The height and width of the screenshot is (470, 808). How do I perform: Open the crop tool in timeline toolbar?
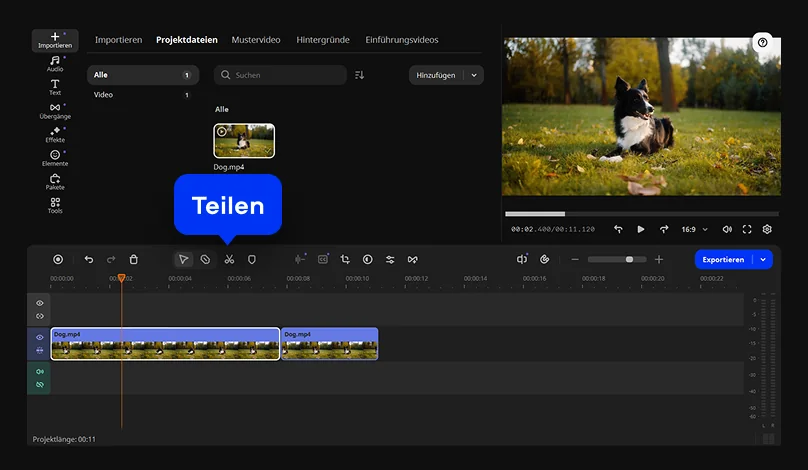click(345, 259)
